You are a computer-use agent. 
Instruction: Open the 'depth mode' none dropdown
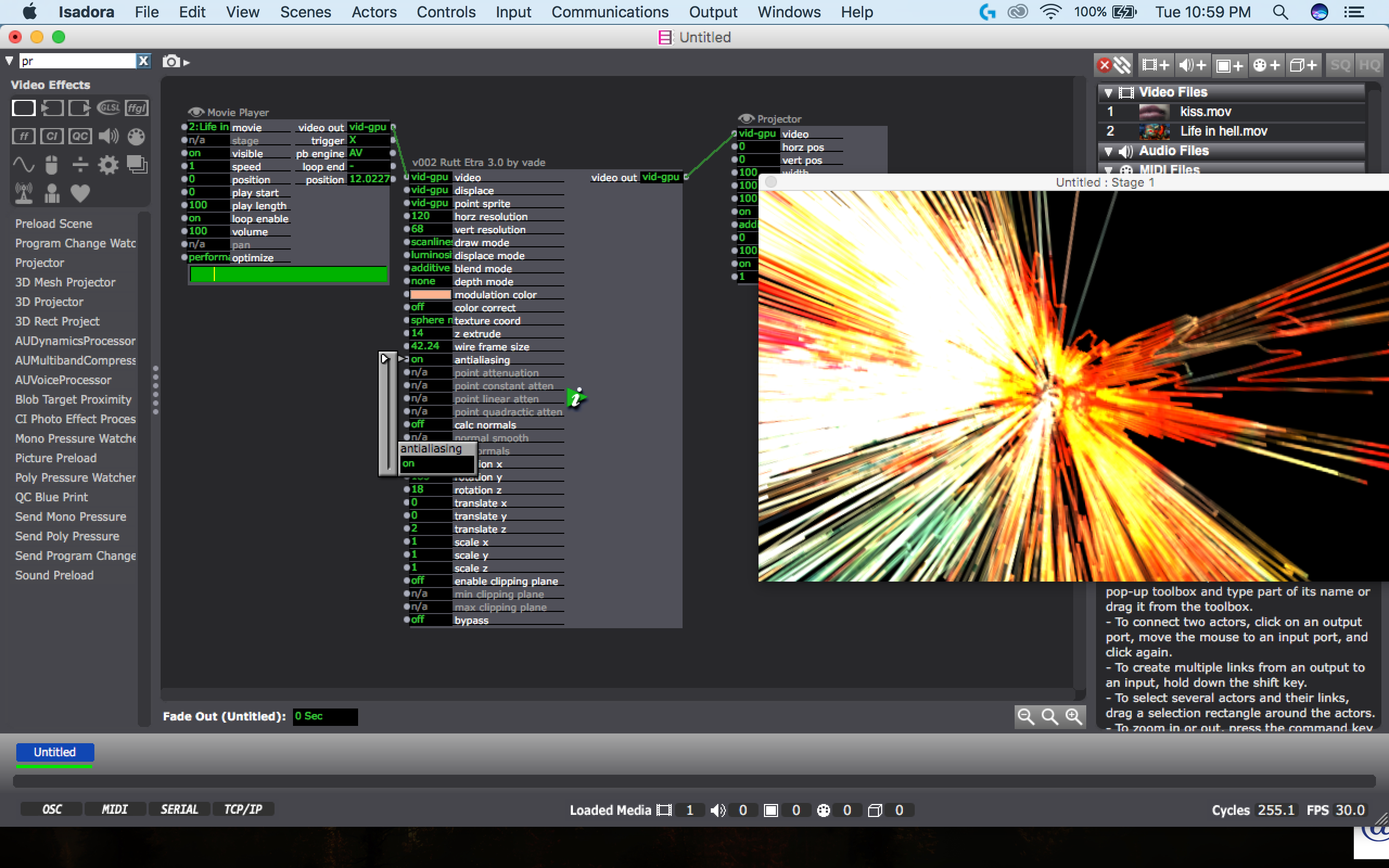pos(430,280)
